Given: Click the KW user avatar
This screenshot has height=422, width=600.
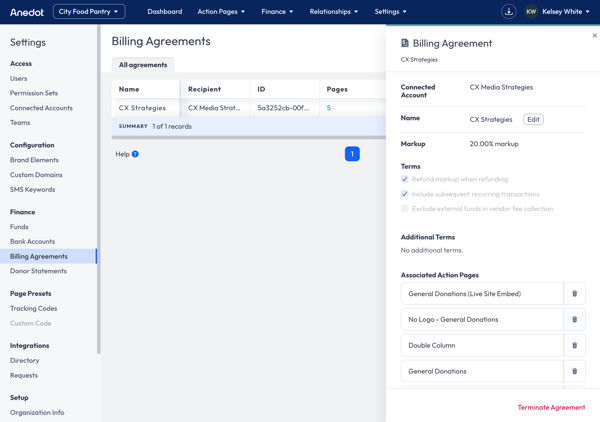Looking at the screenshot, I should pyautogui.click(x=531, y=11).
